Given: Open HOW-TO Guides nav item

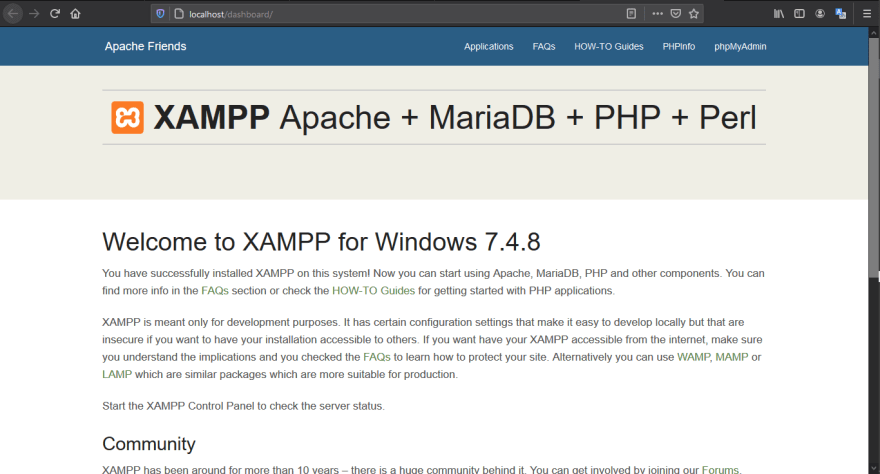Looking at the screenshot, I should (x=608, y=47).
